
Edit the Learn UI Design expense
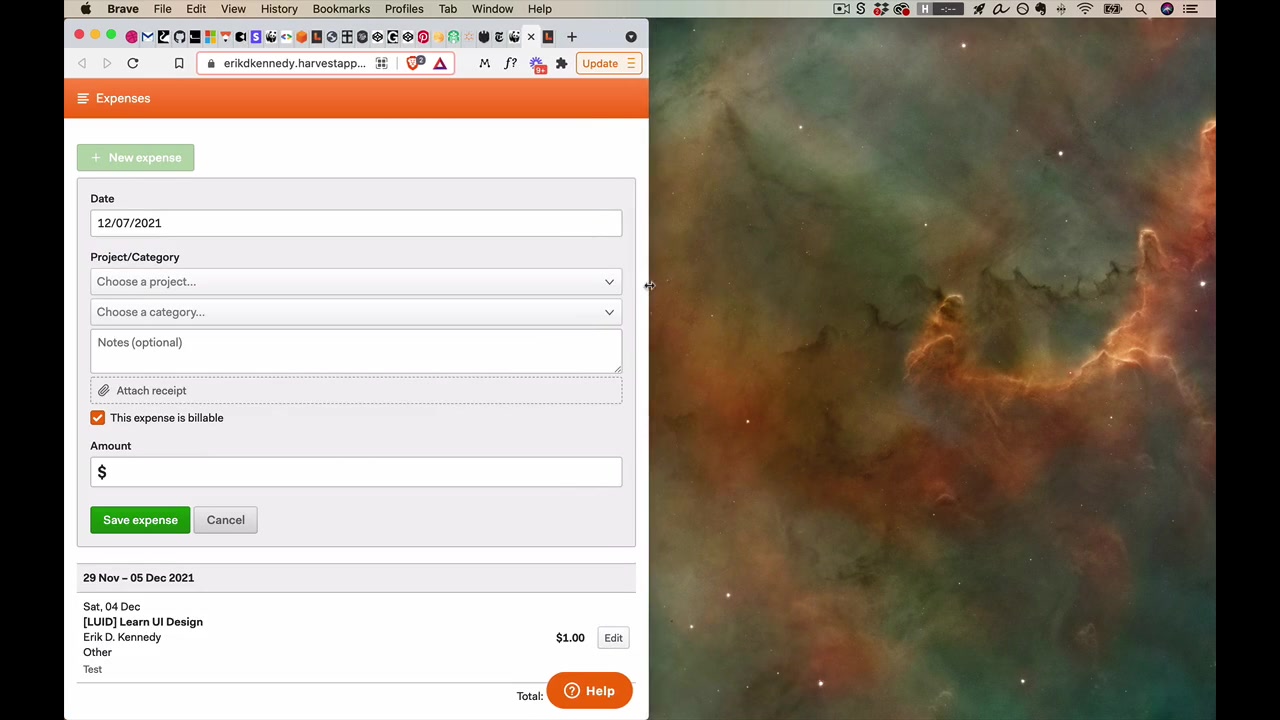click(x=613, y=638)
